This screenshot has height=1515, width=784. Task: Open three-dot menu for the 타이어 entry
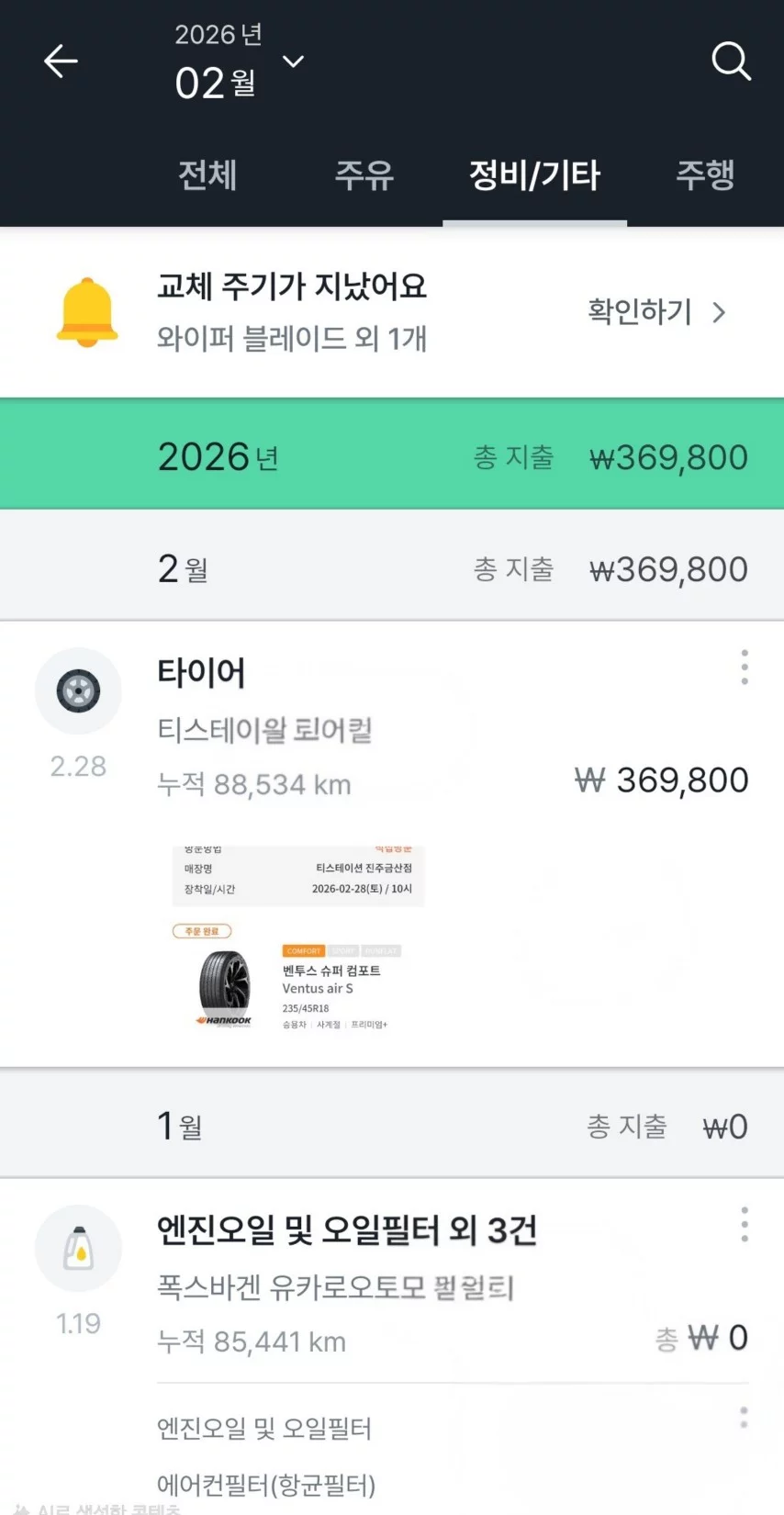pos(745,668)
